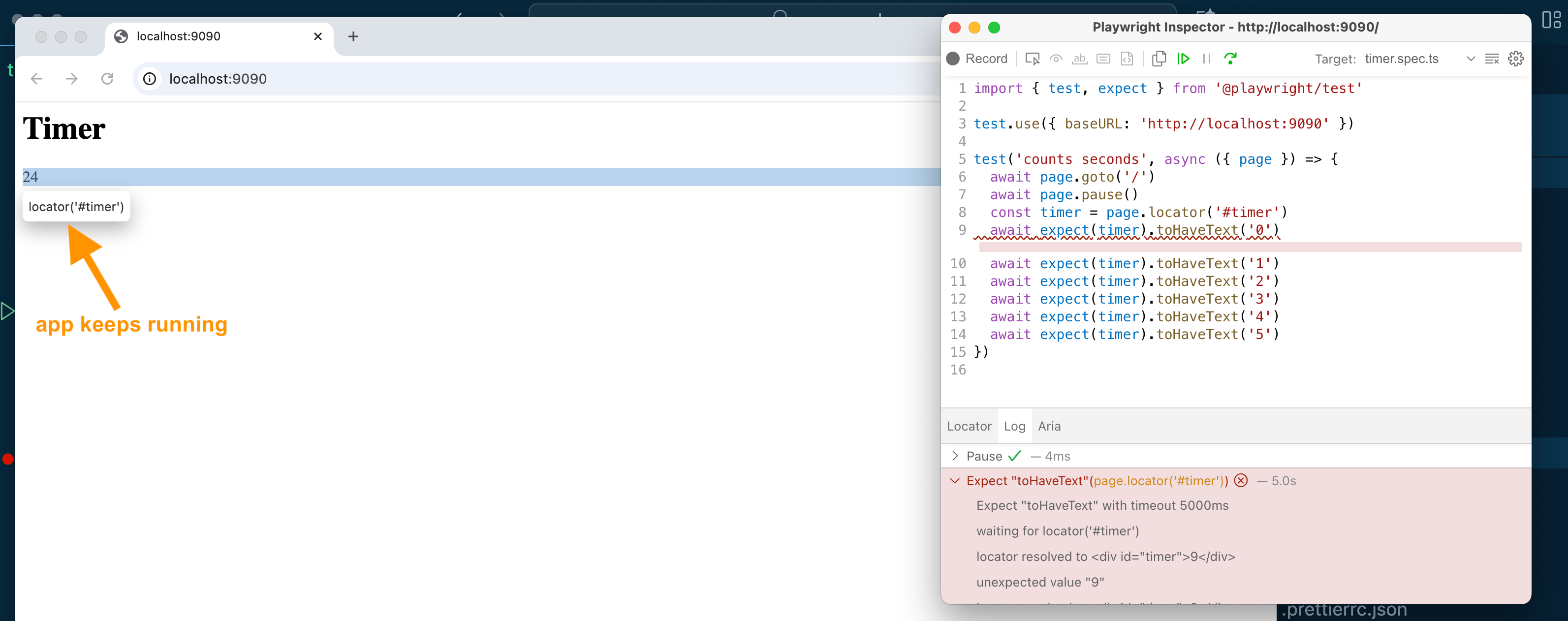
Task: View site information icon in address bar
Action: (x=149, y=79)
